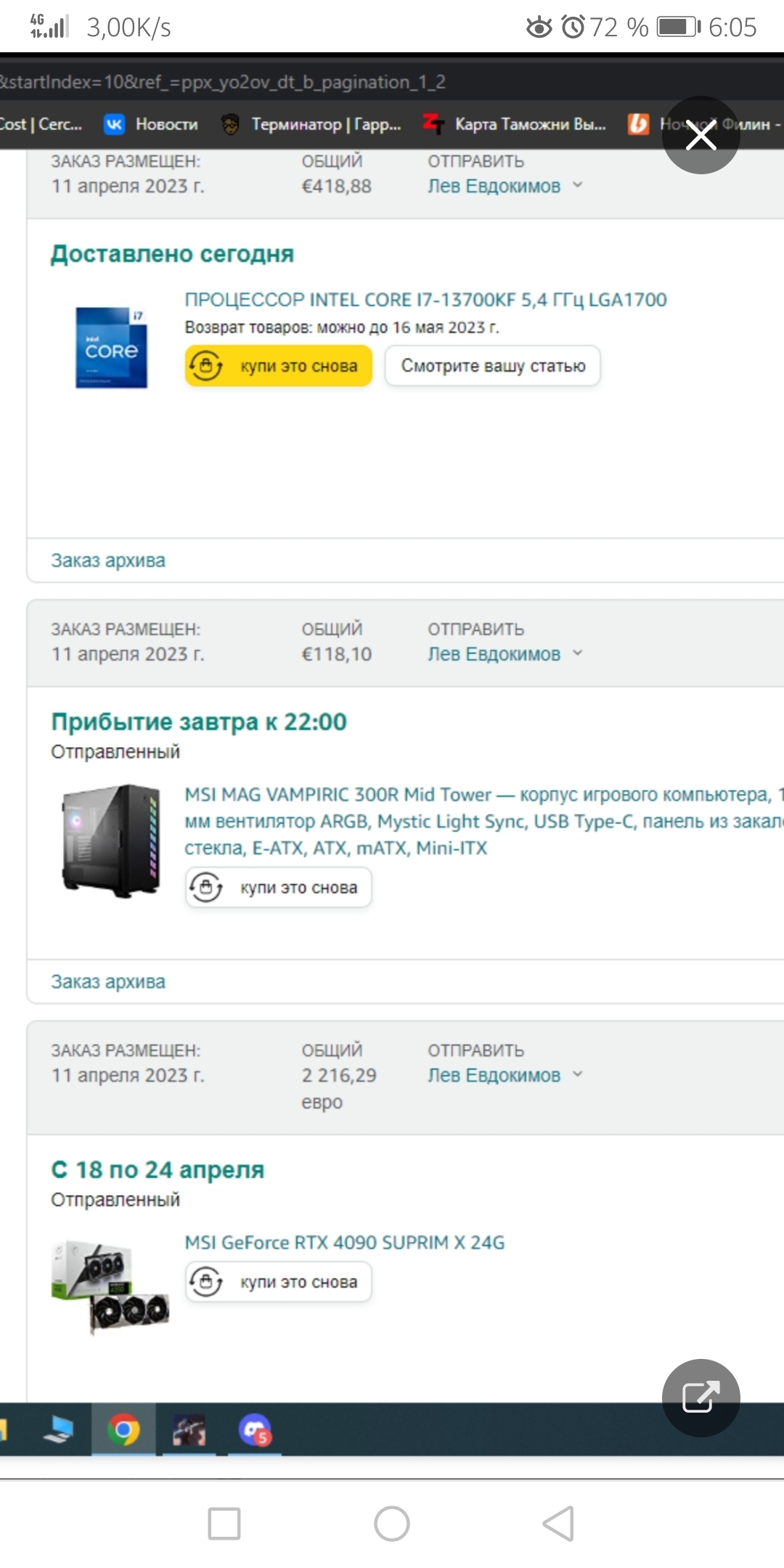This screenshot has width=784, height=1568.
Task: Close the image viewer with X button
Action: 701,135
